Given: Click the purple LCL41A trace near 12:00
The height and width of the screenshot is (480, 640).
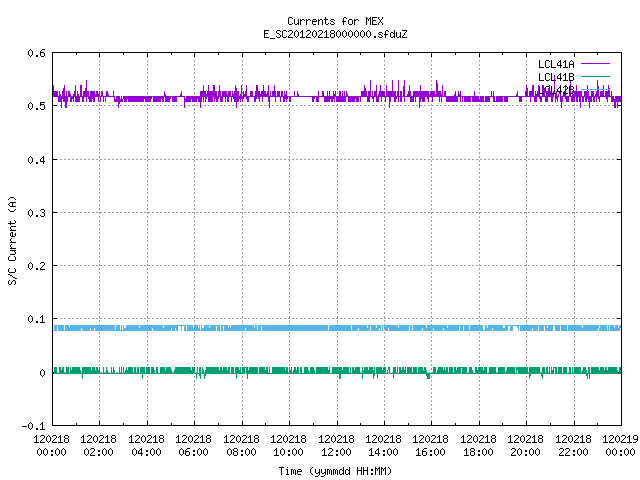Looking at the screenshot, I should (337, 97).
